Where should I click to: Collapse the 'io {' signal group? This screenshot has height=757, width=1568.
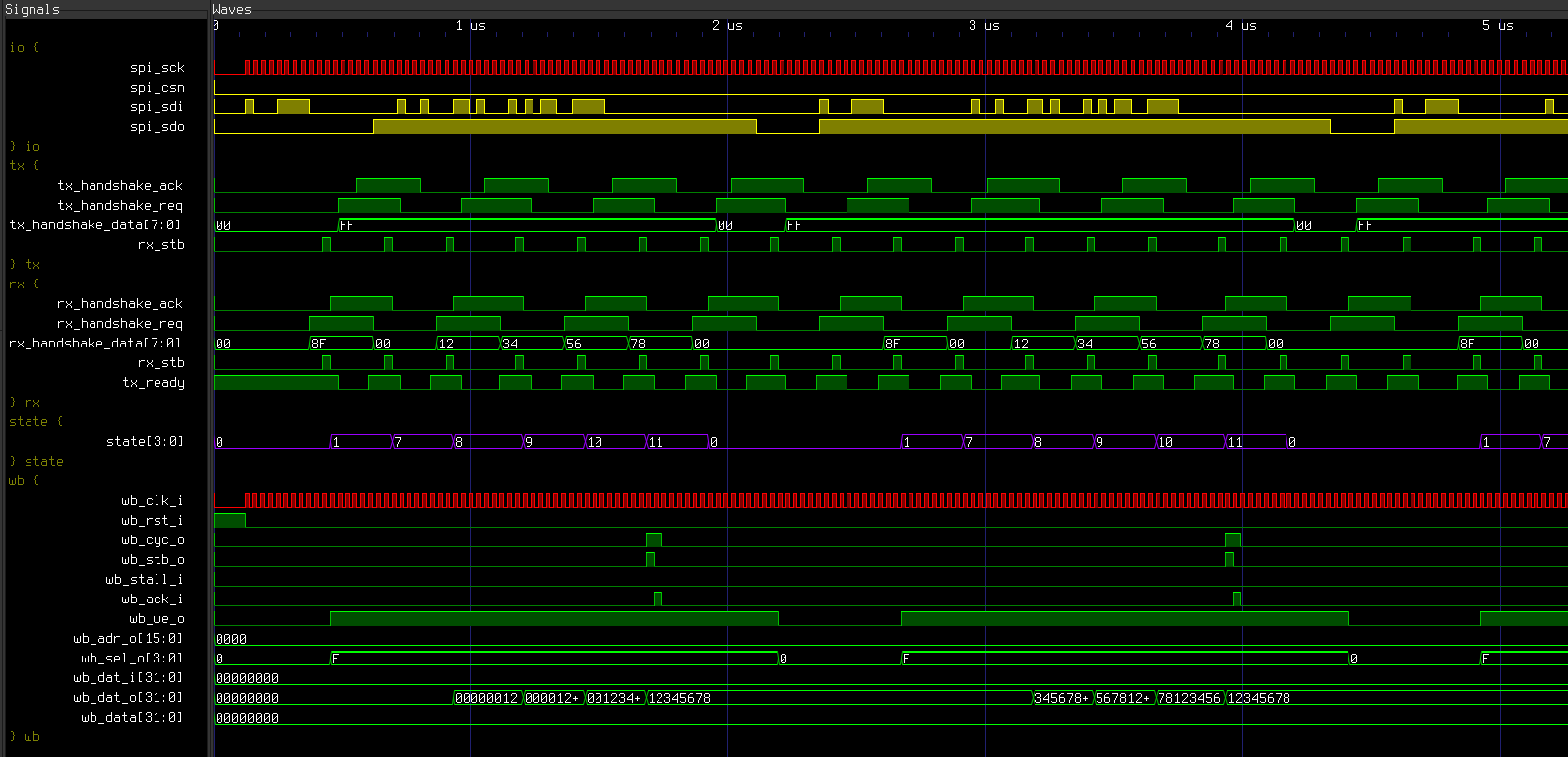point(25,47)
